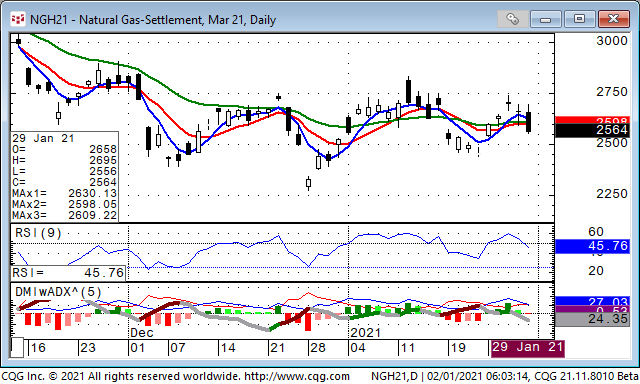Click the blue 45.76 RSI value tag
The height and width of the screenshot is (384, 640).
[x=592, y=246]
